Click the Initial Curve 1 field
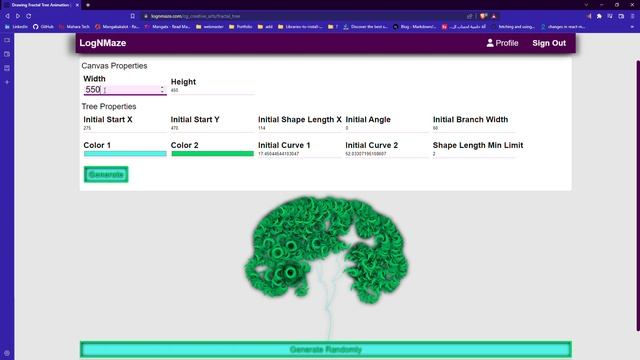 coord(300,154)
